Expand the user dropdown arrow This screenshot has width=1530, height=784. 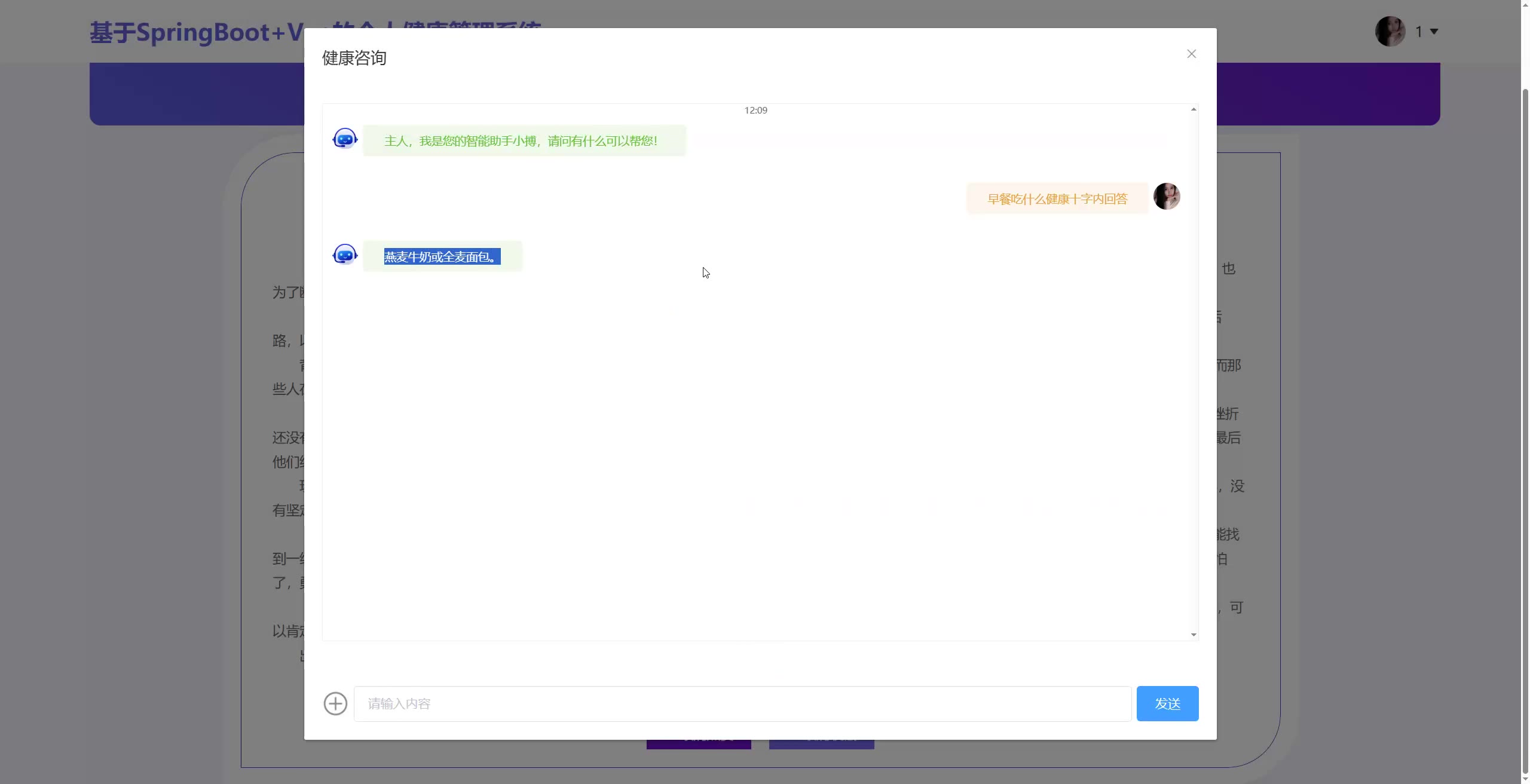(x=1434, y=32)
